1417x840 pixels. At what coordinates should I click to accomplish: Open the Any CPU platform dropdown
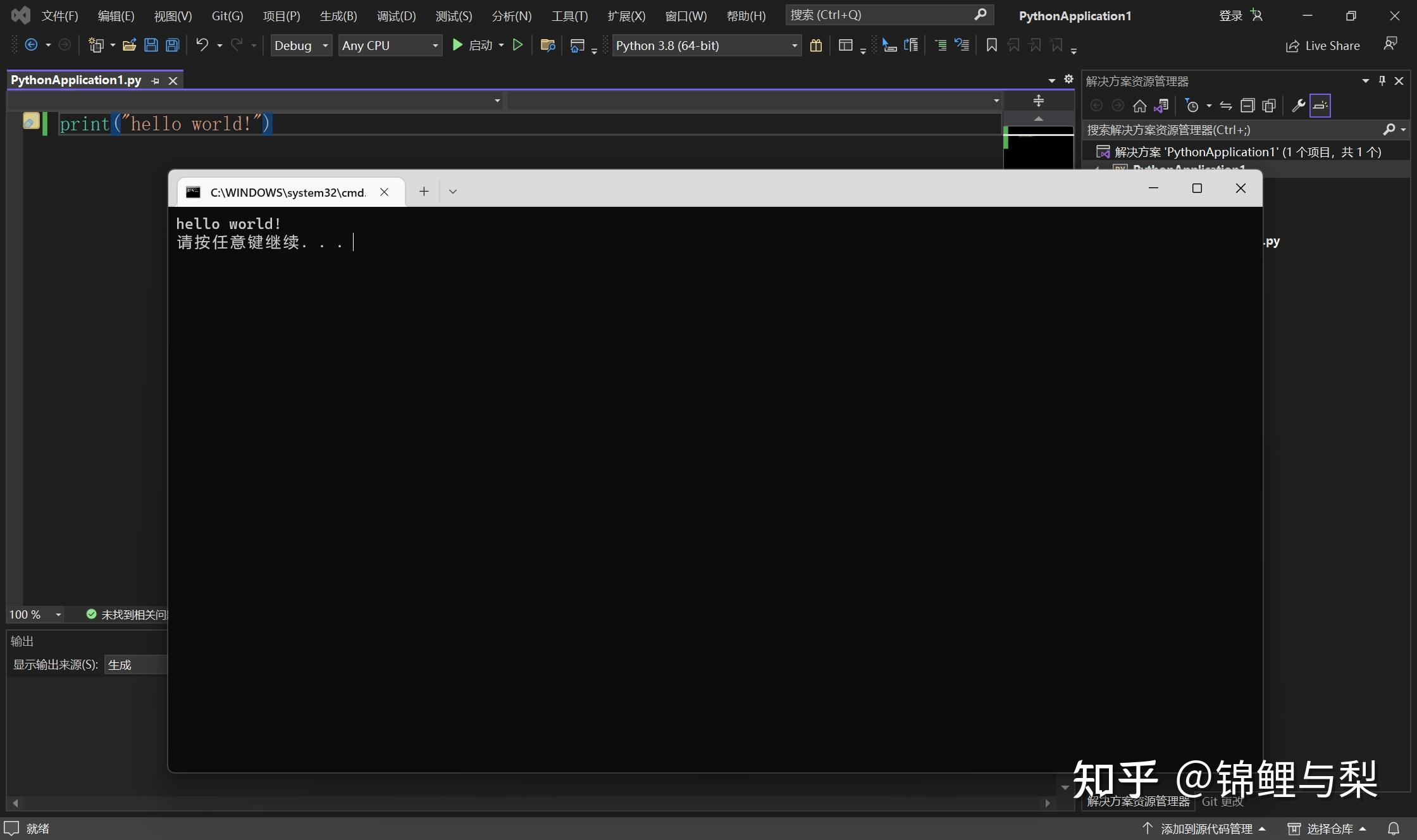point(434,45)
